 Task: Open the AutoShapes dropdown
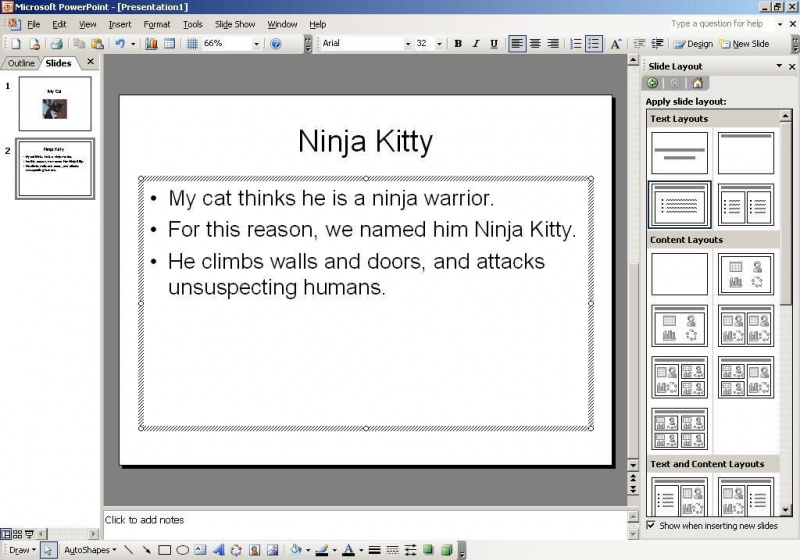pos(90,550)
